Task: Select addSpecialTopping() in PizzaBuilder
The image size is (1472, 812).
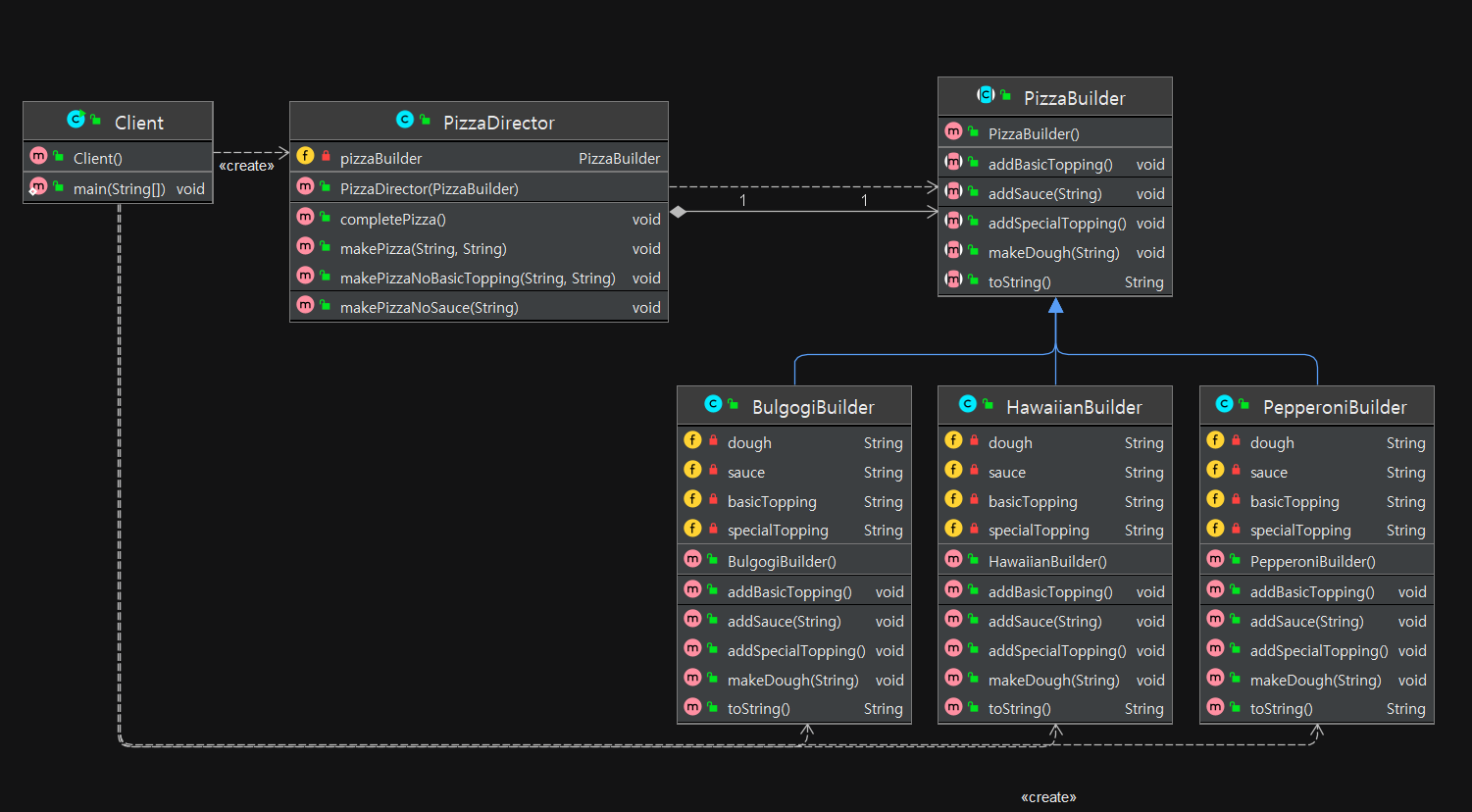Action: point(1055,224)
